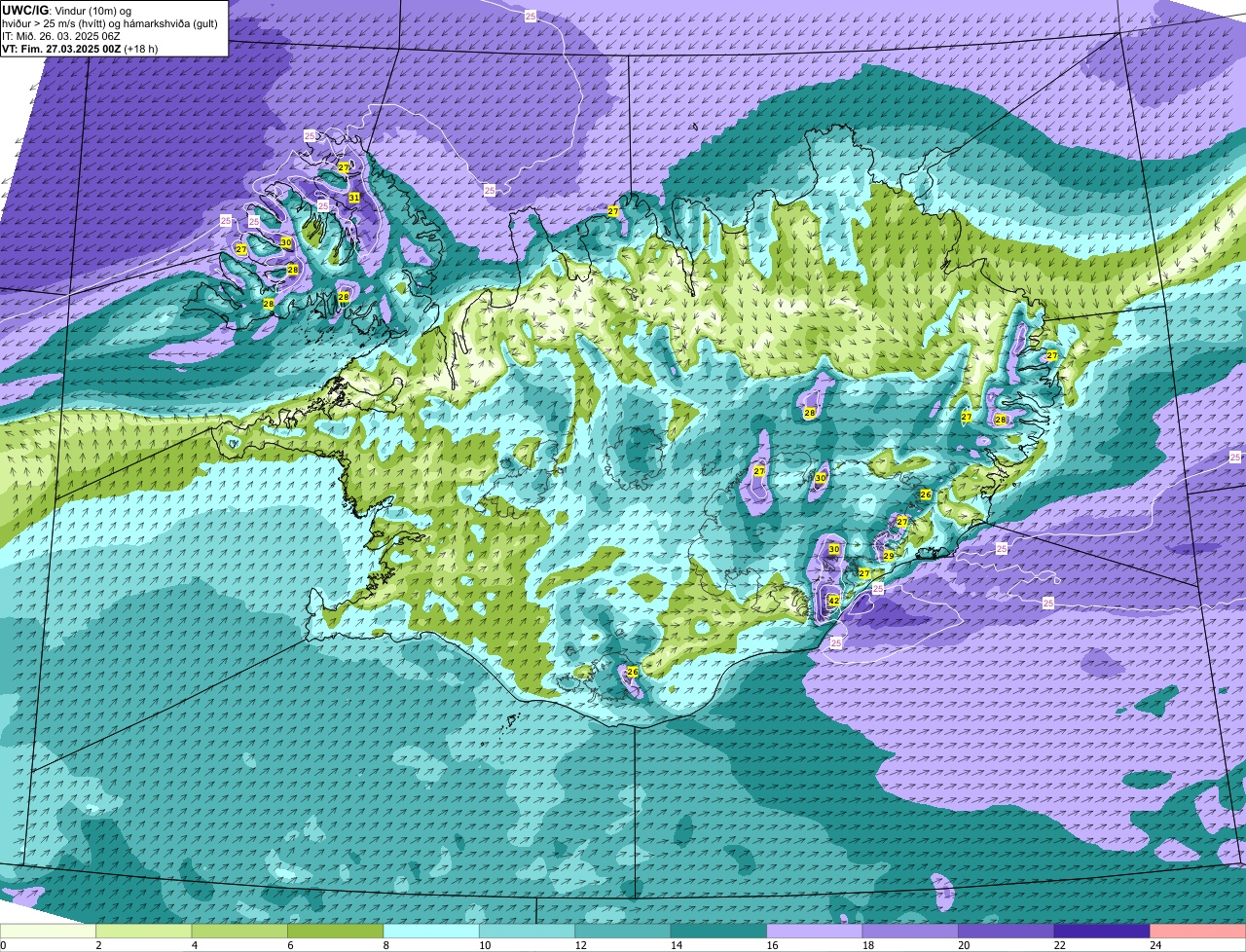Select the 8–10 m/s light cyan swatch
The width and height of the screenshot is (1246, 952).
coord(431,932)
